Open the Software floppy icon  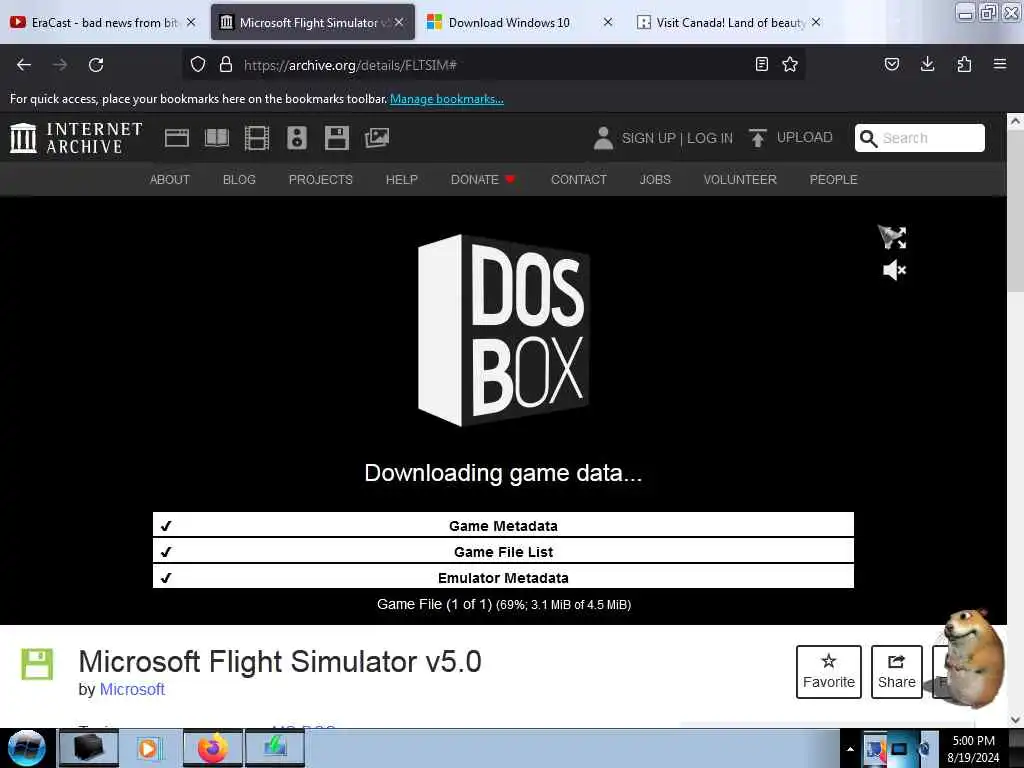point(337,138)
